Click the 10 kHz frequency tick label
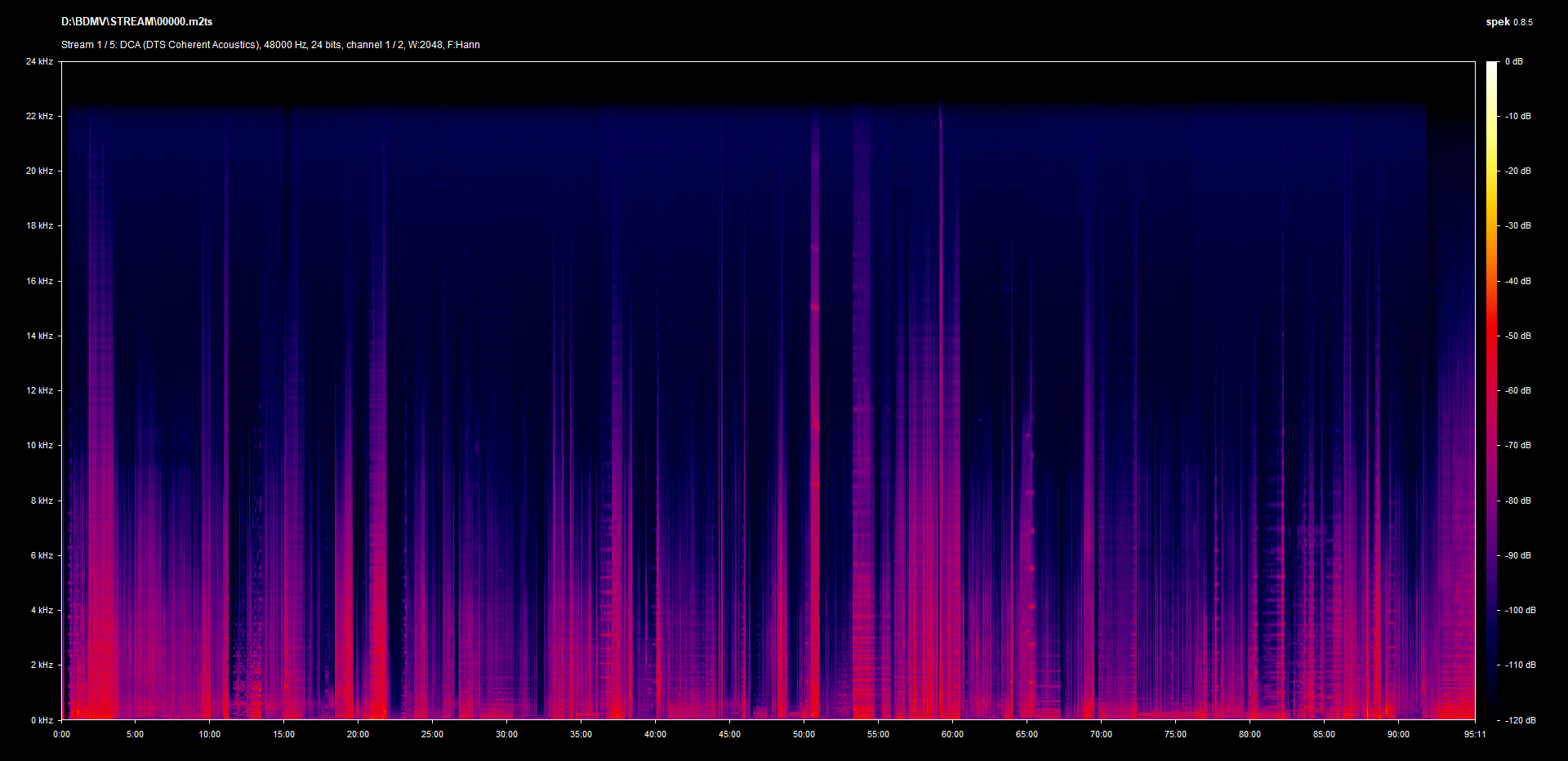1568x761 pixels. (39, 445)
